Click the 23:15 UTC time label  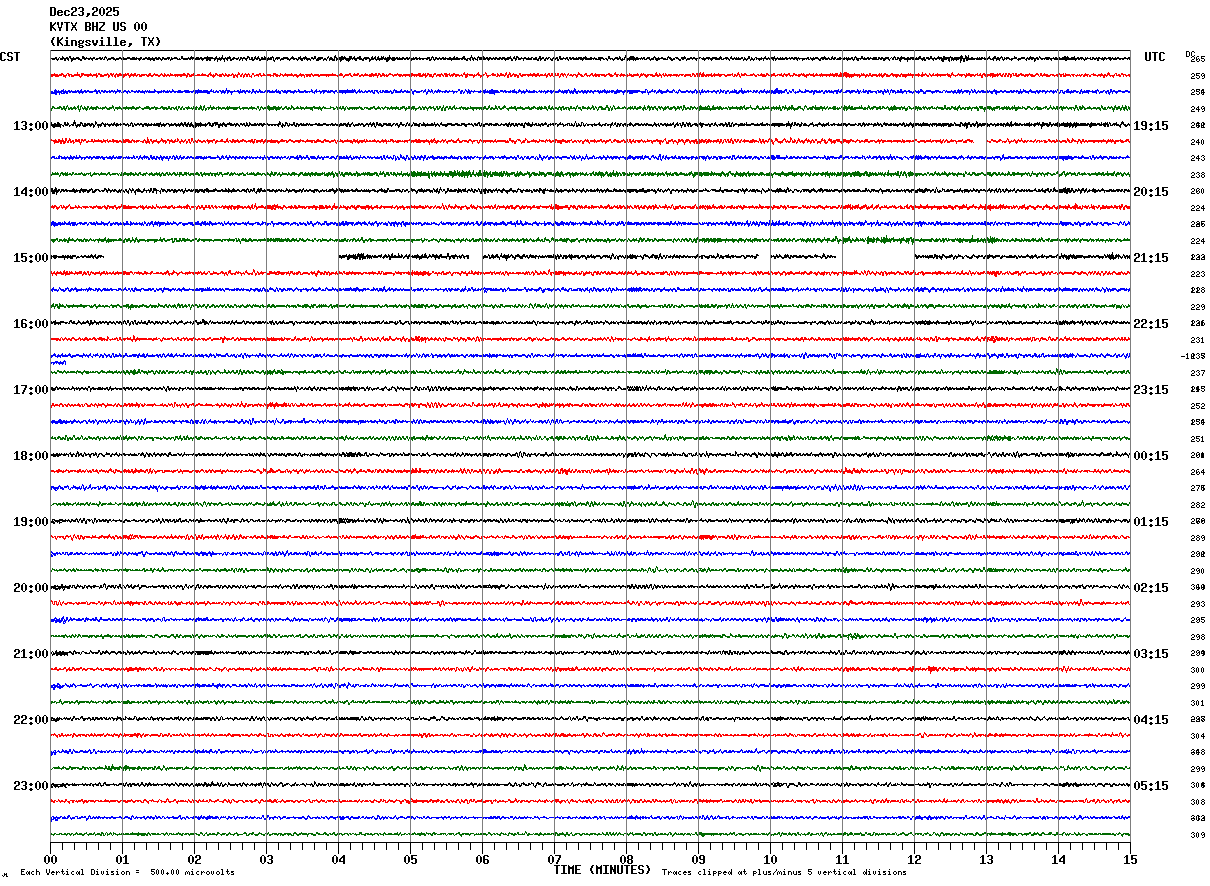pyautogui.click(x=1150, y=390)
